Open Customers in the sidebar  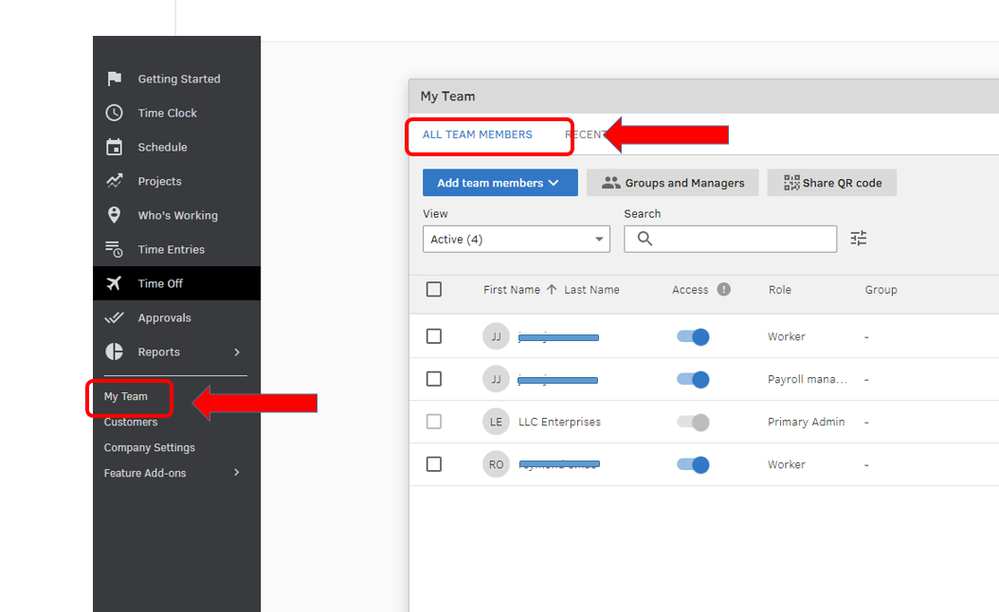coord(131,422)
